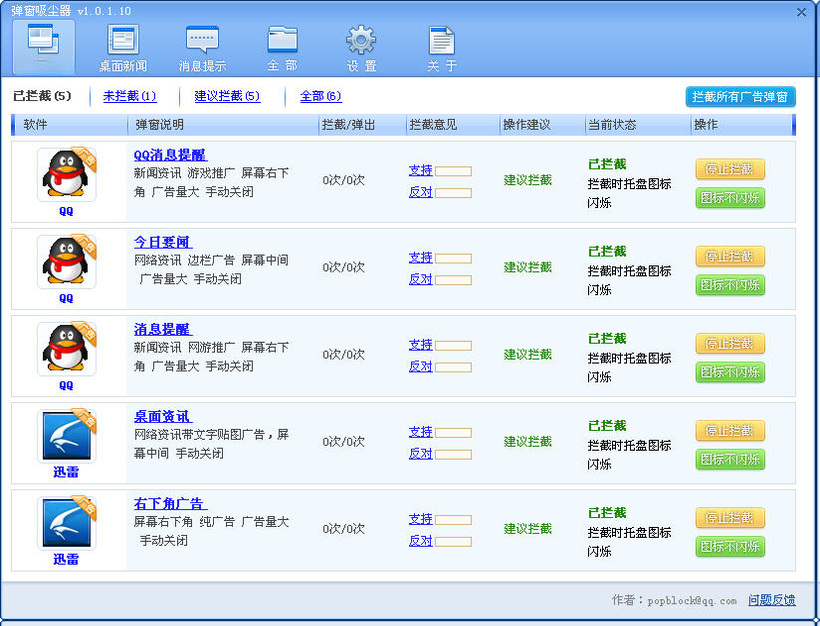Click the 迅雷 label in 桌面资讯 row

[66, 472]
